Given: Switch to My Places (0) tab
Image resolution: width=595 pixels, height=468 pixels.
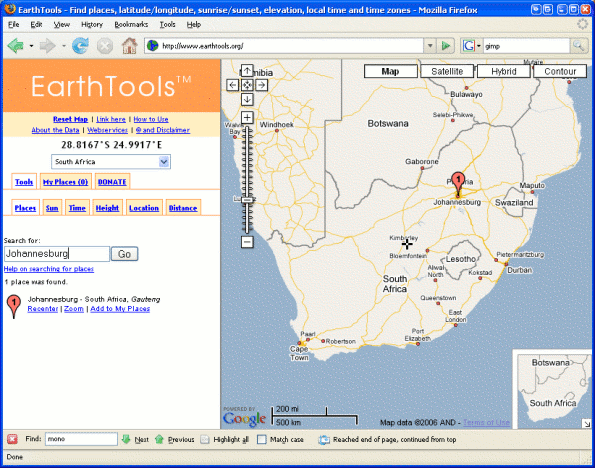Looking at the screenshot, I should coord(65,182).
